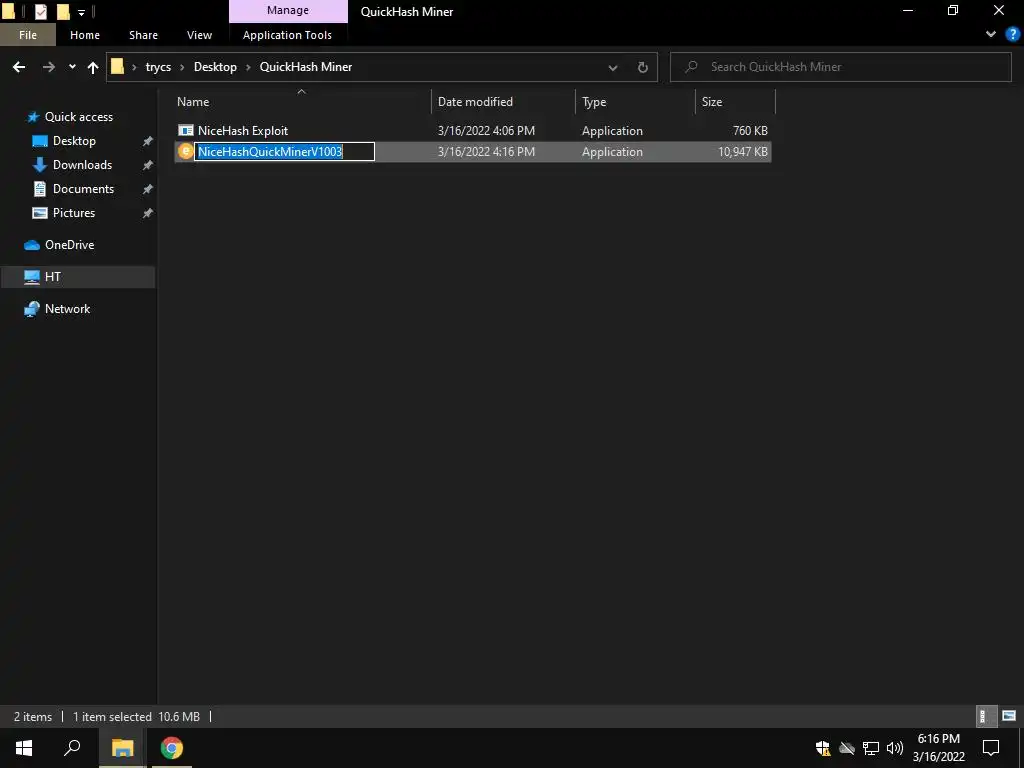The width and height of the screenshot is (1024, 768).
Task: Refresh the QuickHash Miner folder
Action: click(643, 67)
